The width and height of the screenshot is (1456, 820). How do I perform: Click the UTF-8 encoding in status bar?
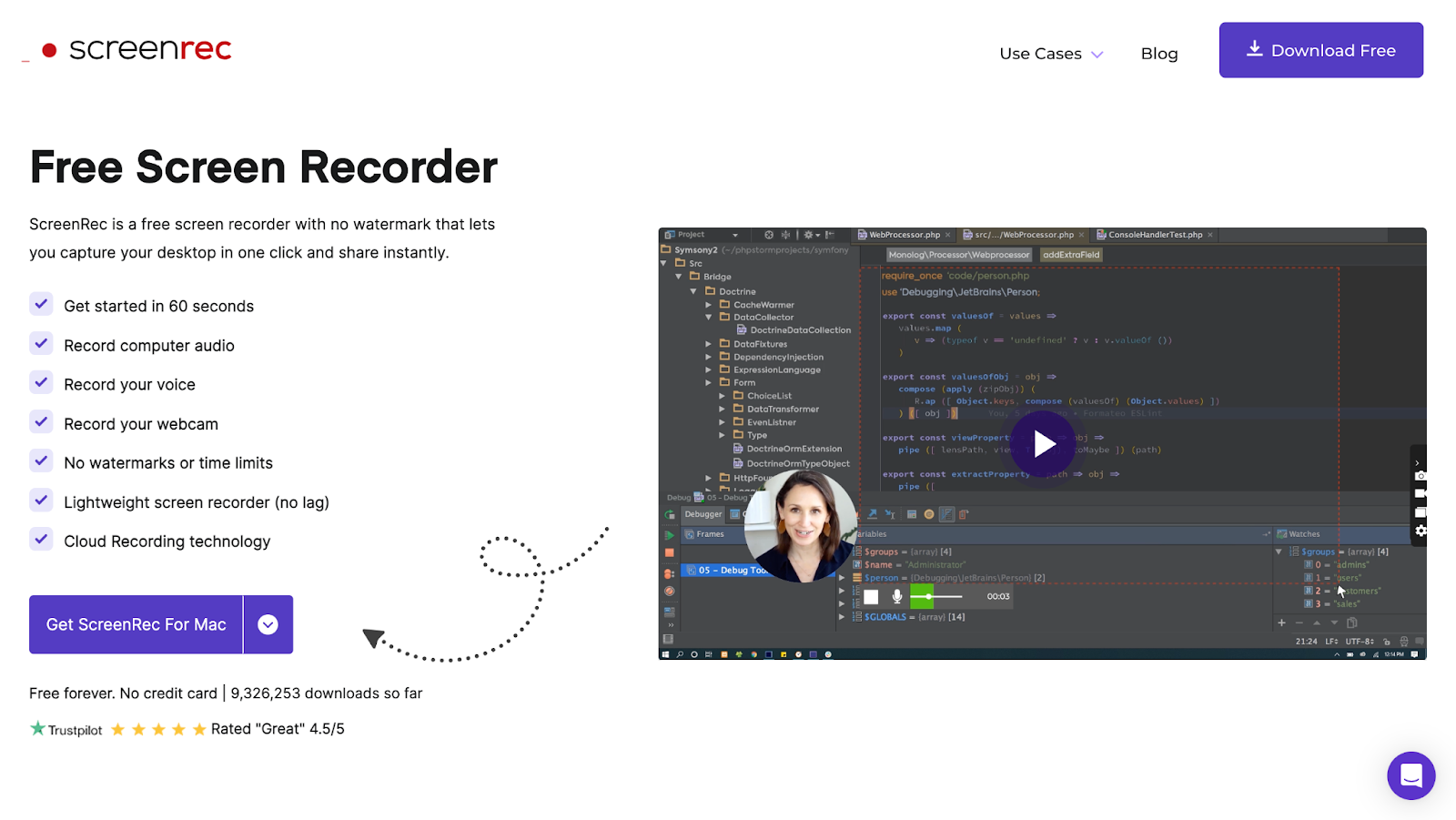pos(1359,642)
